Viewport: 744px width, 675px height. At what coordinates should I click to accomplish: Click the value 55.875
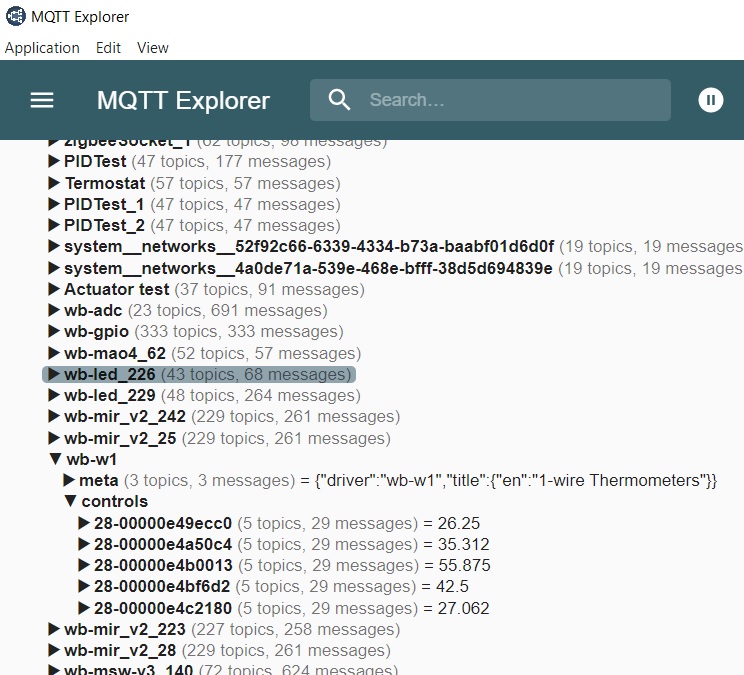465,565
